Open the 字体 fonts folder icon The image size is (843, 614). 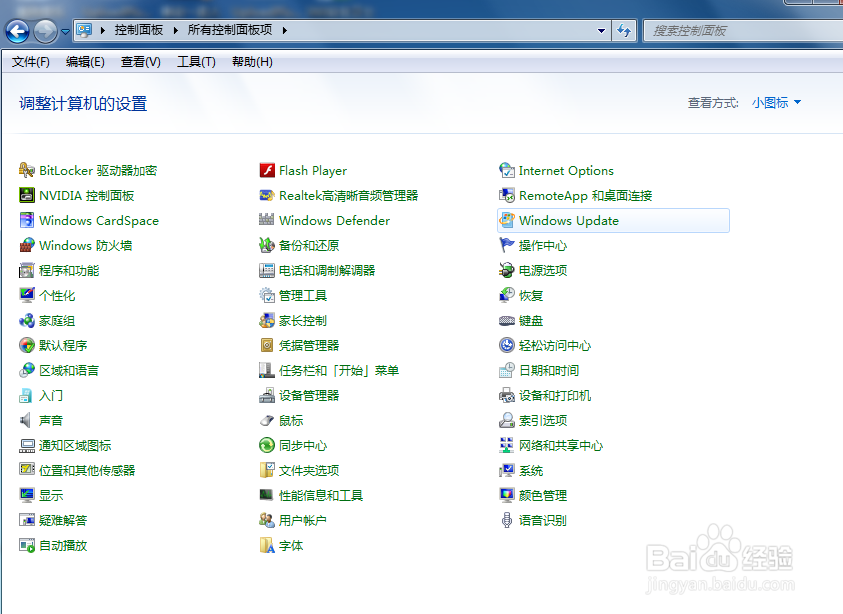tap(267, 545)
